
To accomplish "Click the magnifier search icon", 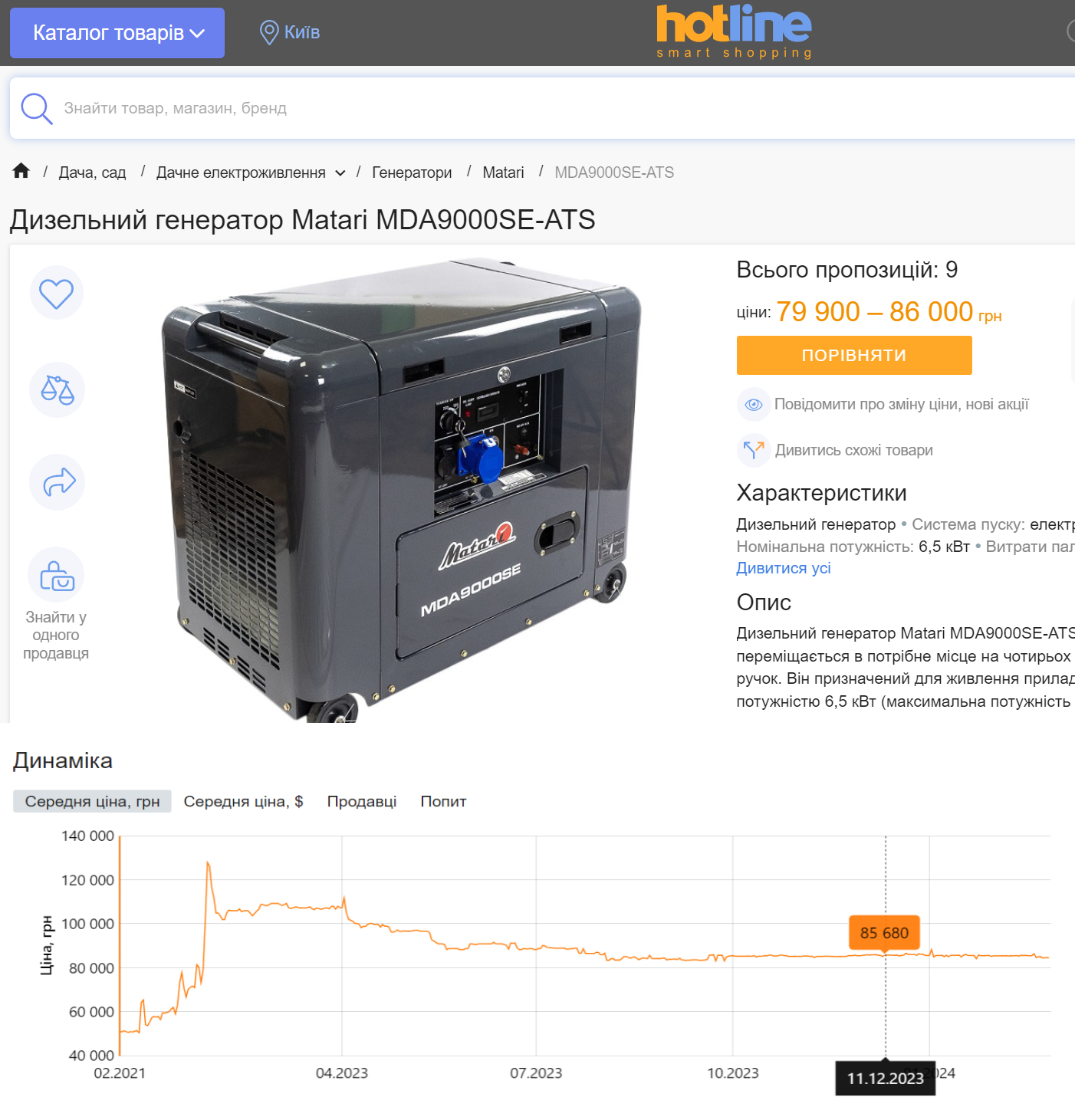I will pyautogui.click(x=37, y=108).
